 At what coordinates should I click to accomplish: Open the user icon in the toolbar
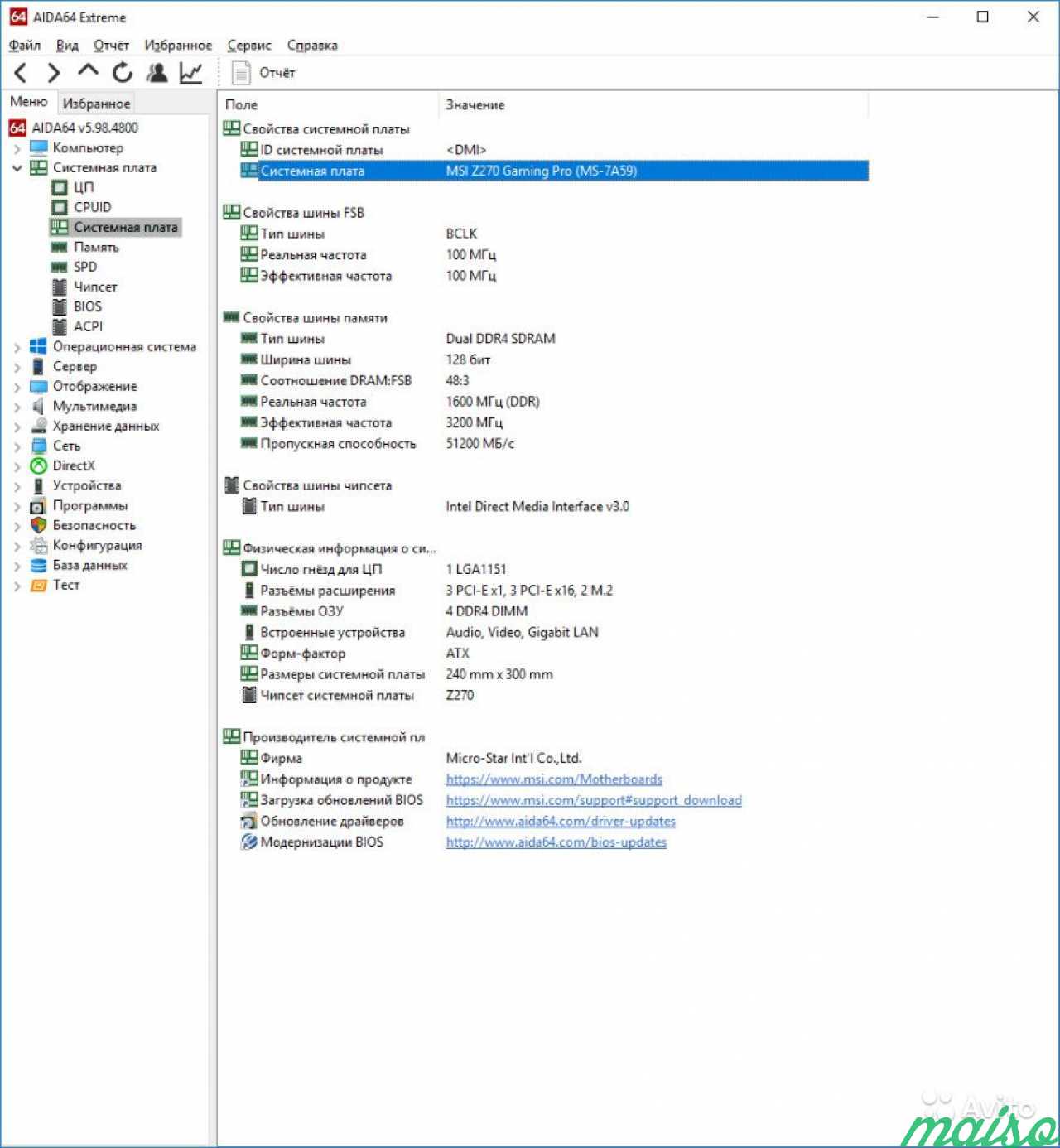pyautogui.click(x=157, y=73)
